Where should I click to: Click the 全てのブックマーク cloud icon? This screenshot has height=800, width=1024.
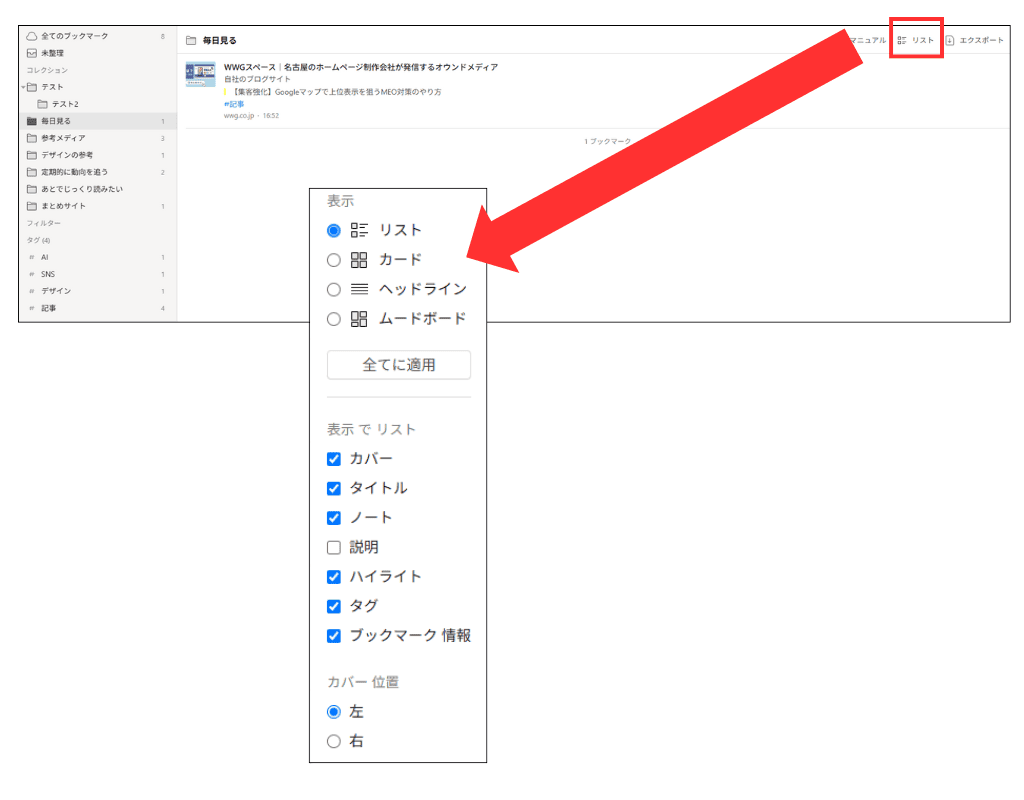(x=30, y=35)
